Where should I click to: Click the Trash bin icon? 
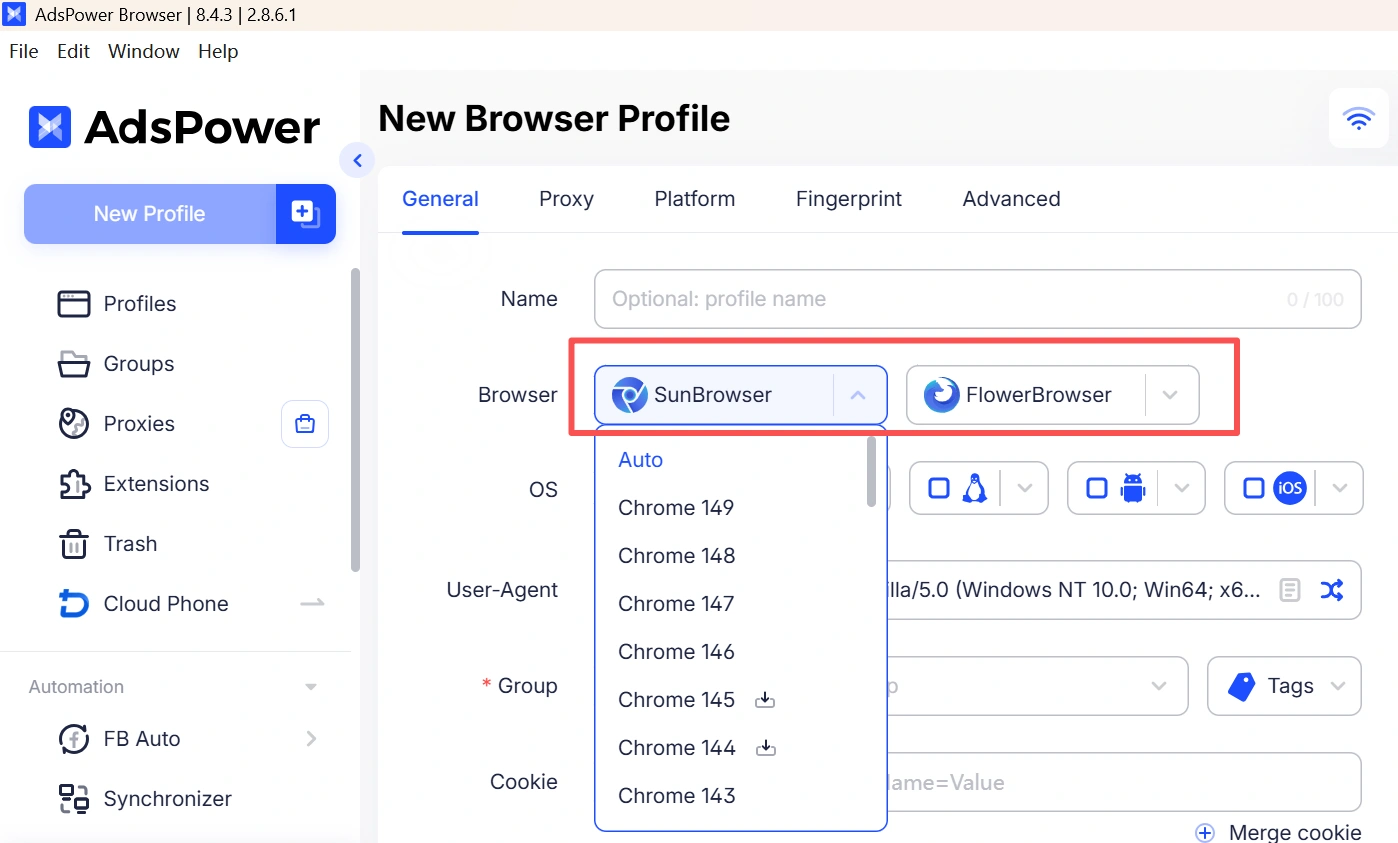(74, 544)
